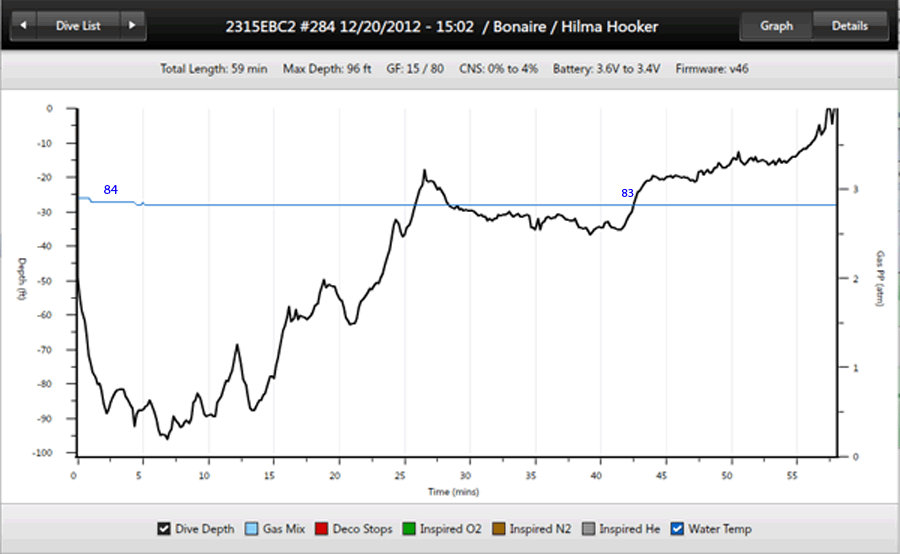Click the Total Length: 59 min stat
This screenshot has height=554, width=900.
pos(213,69)
